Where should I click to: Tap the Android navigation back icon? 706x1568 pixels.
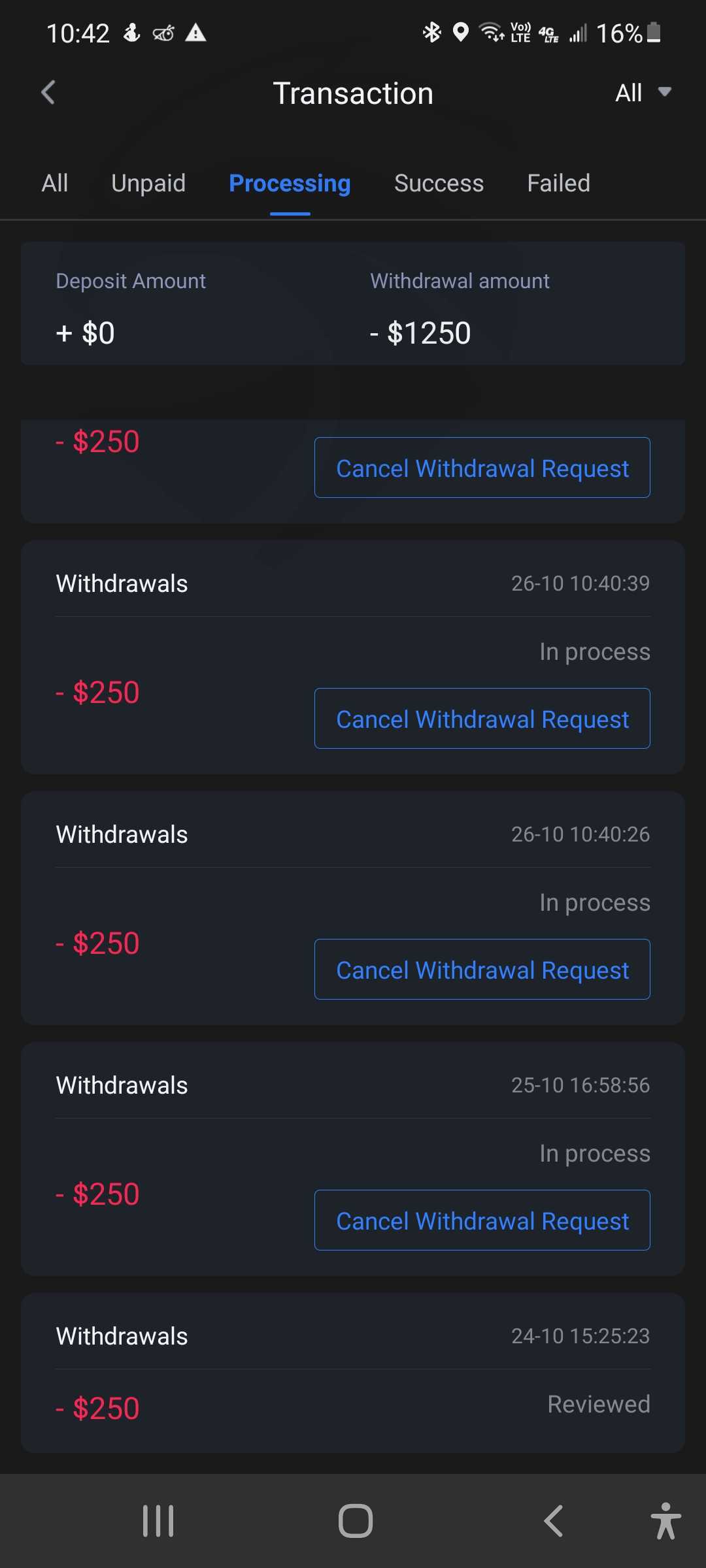tap(553, 1520)
